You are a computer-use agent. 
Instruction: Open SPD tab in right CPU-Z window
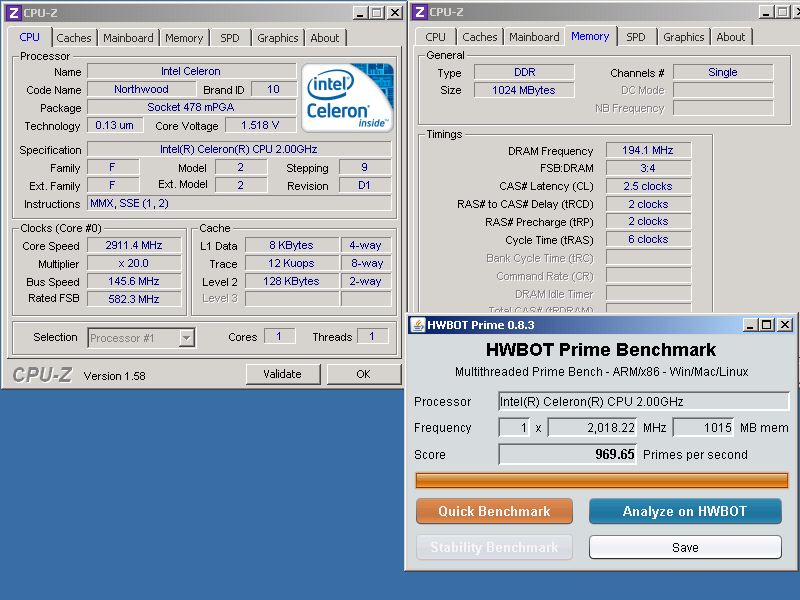point(636,37)
